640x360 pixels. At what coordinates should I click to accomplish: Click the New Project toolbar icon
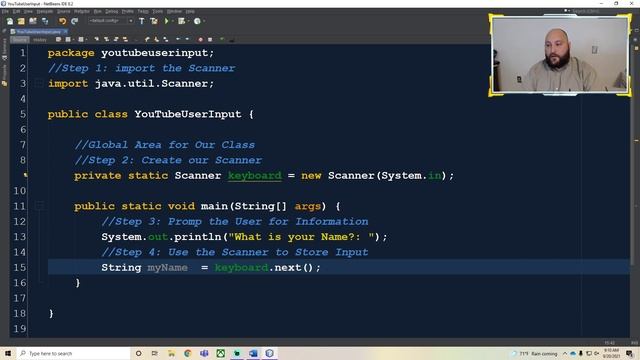pyautogui.click(x=21, y=21)
